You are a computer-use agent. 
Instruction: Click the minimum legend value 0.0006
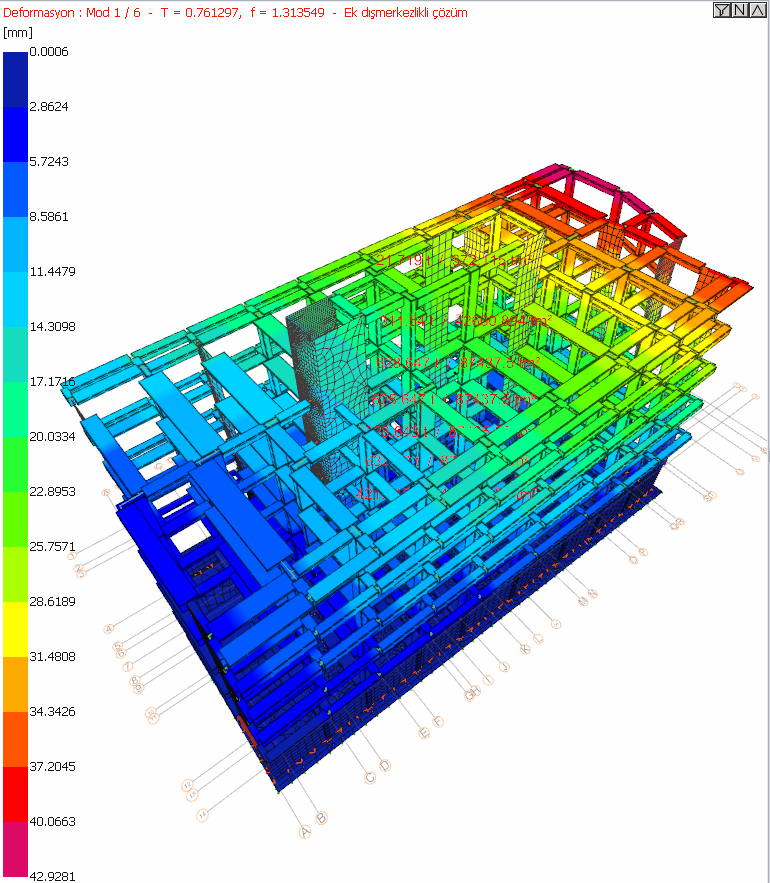[49, 52]
